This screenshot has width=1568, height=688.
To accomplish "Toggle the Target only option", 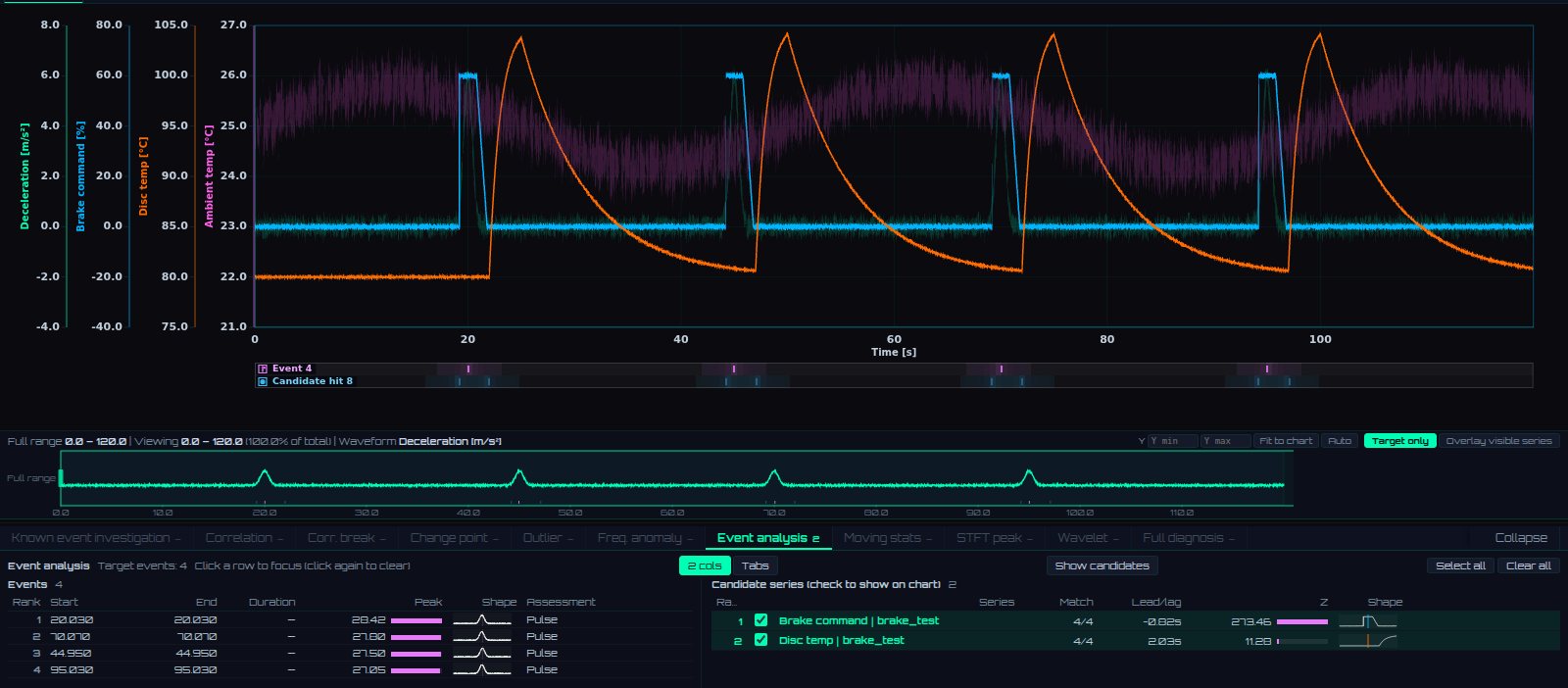I will [1399, 441].
